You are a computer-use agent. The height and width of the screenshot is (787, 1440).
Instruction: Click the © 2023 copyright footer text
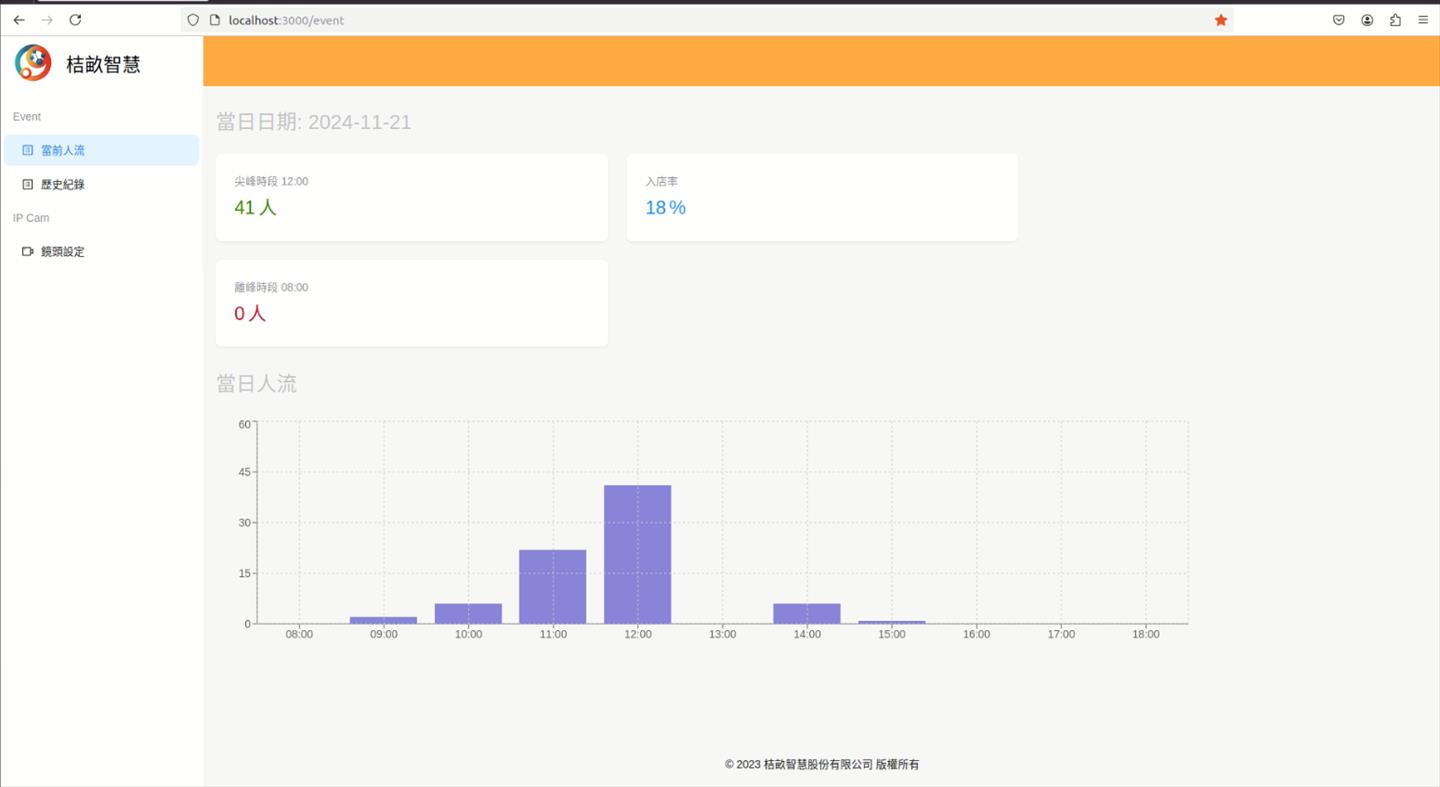(822, 765)
